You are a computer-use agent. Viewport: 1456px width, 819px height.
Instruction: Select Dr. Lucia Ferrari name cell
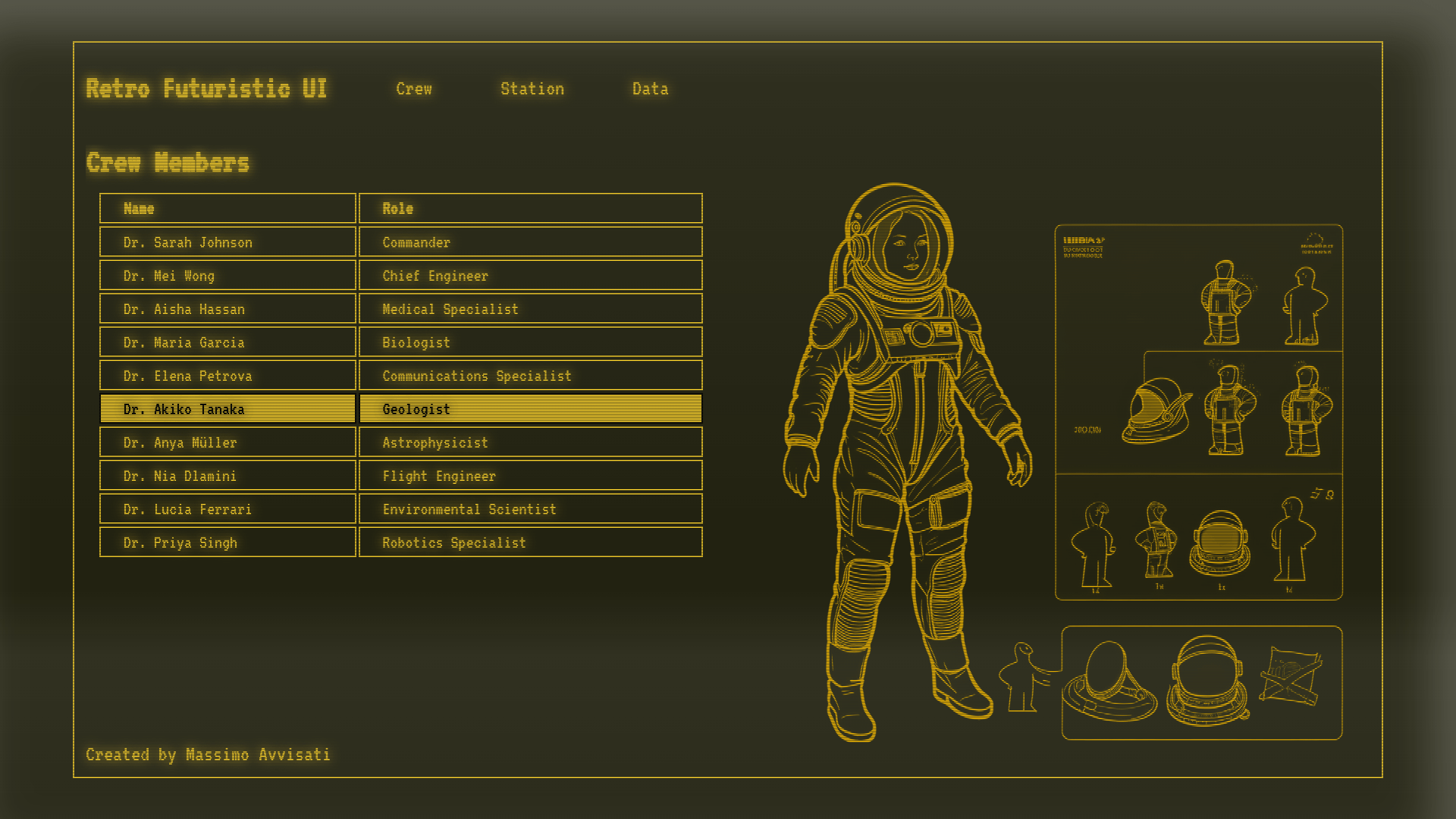[x=227, y=509]
